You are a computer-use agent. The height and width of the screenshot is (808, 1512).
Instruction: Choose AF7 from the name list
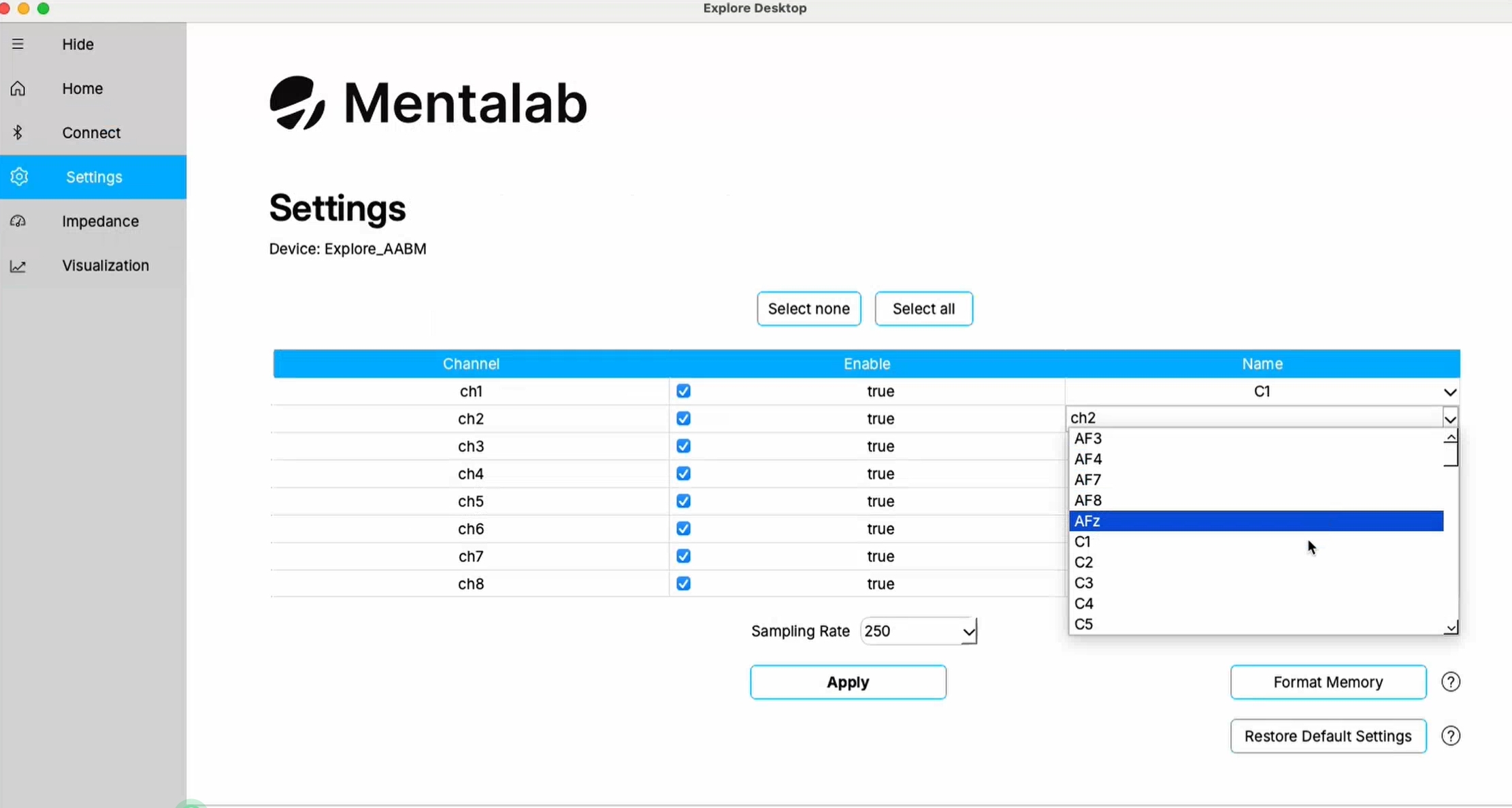click(1256, 480)
